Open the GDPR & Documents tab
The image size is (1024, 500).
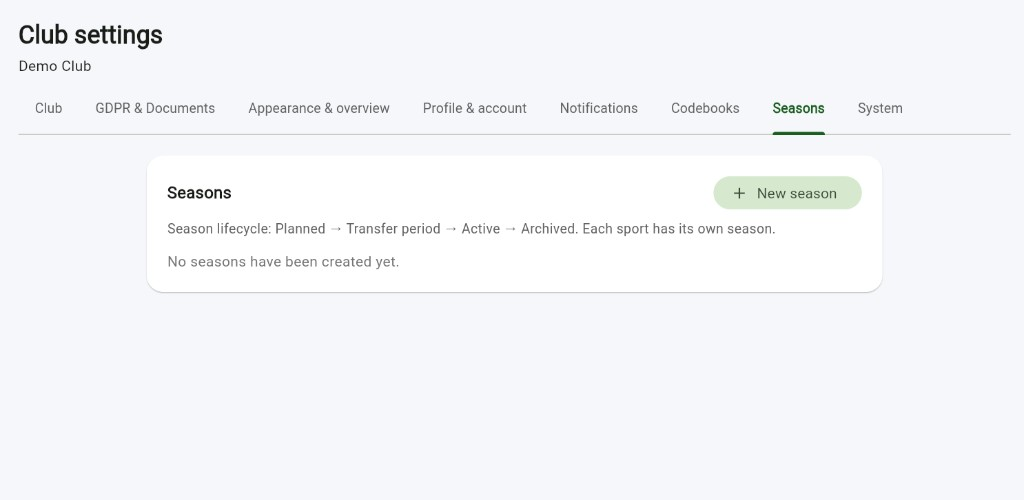pos(155,108)
